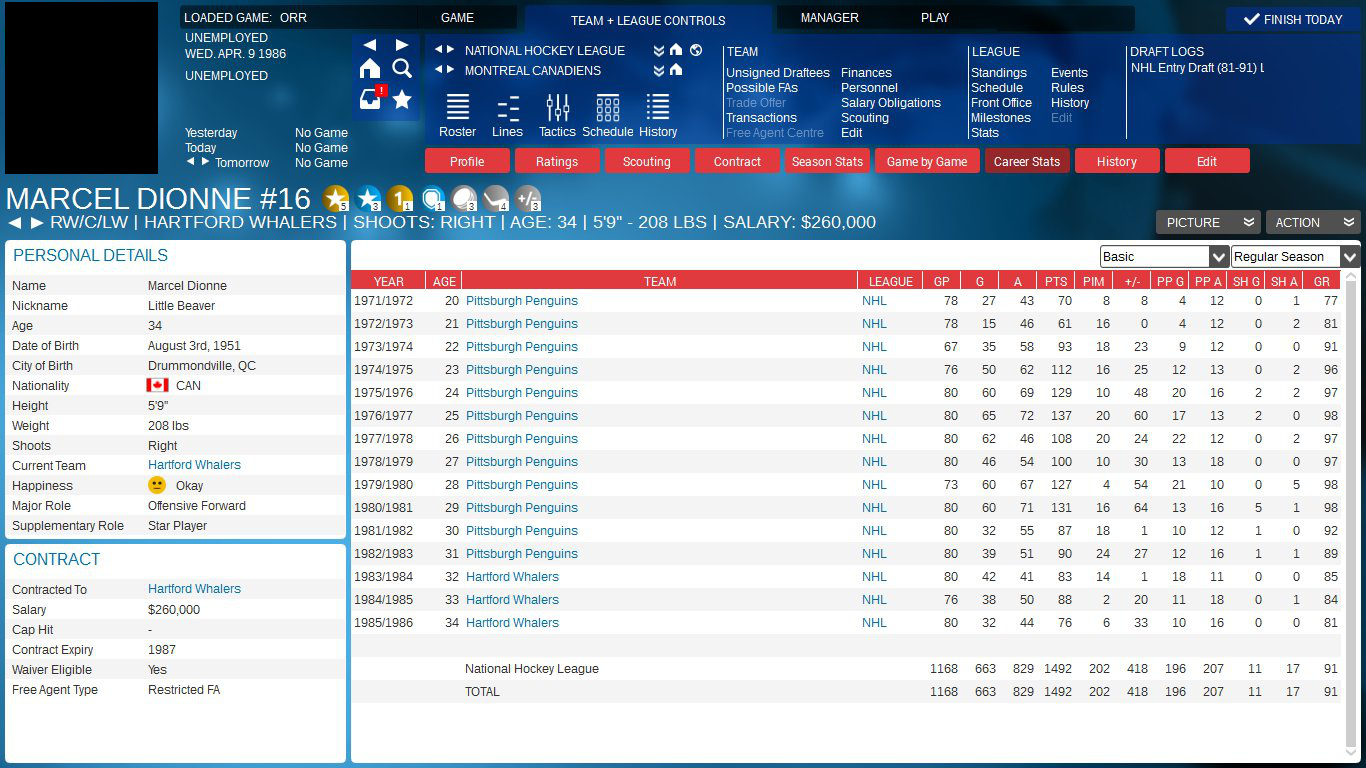Screen dimensions: 1366x768
Task: Expand the Montreal Canadiens dropdown chevrons
Action: tap(659, 70)
